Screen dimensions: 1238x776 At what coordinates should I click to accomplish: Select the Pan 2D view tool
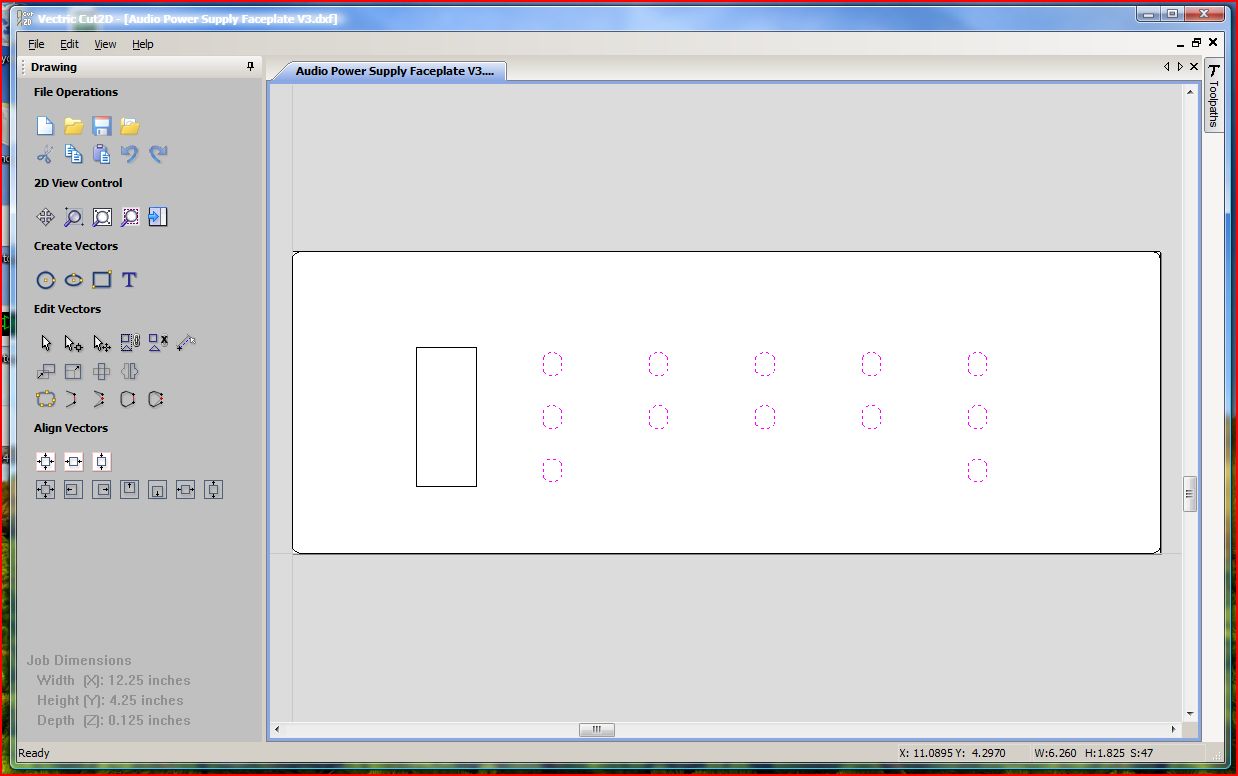[x=45, y=217]
